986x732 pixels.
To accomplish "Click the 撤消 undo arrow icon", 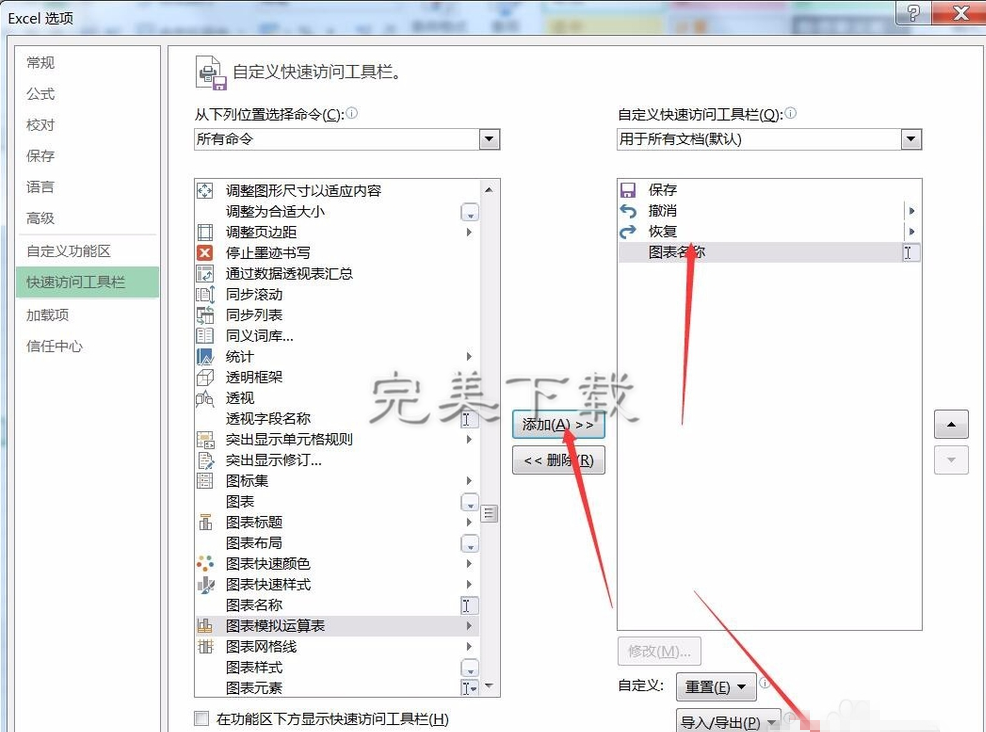I will [628, 211].
